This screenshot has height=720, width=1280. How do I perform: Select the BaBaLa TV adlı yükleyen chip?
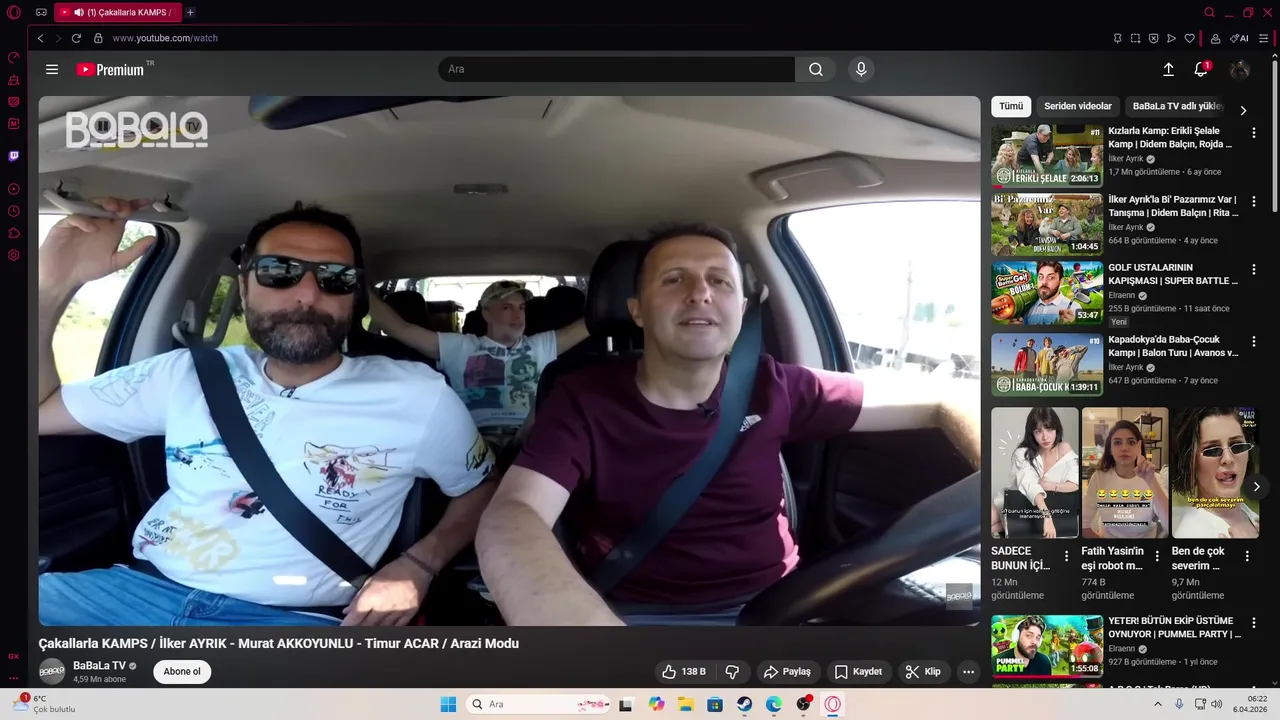coord(1177,106)
